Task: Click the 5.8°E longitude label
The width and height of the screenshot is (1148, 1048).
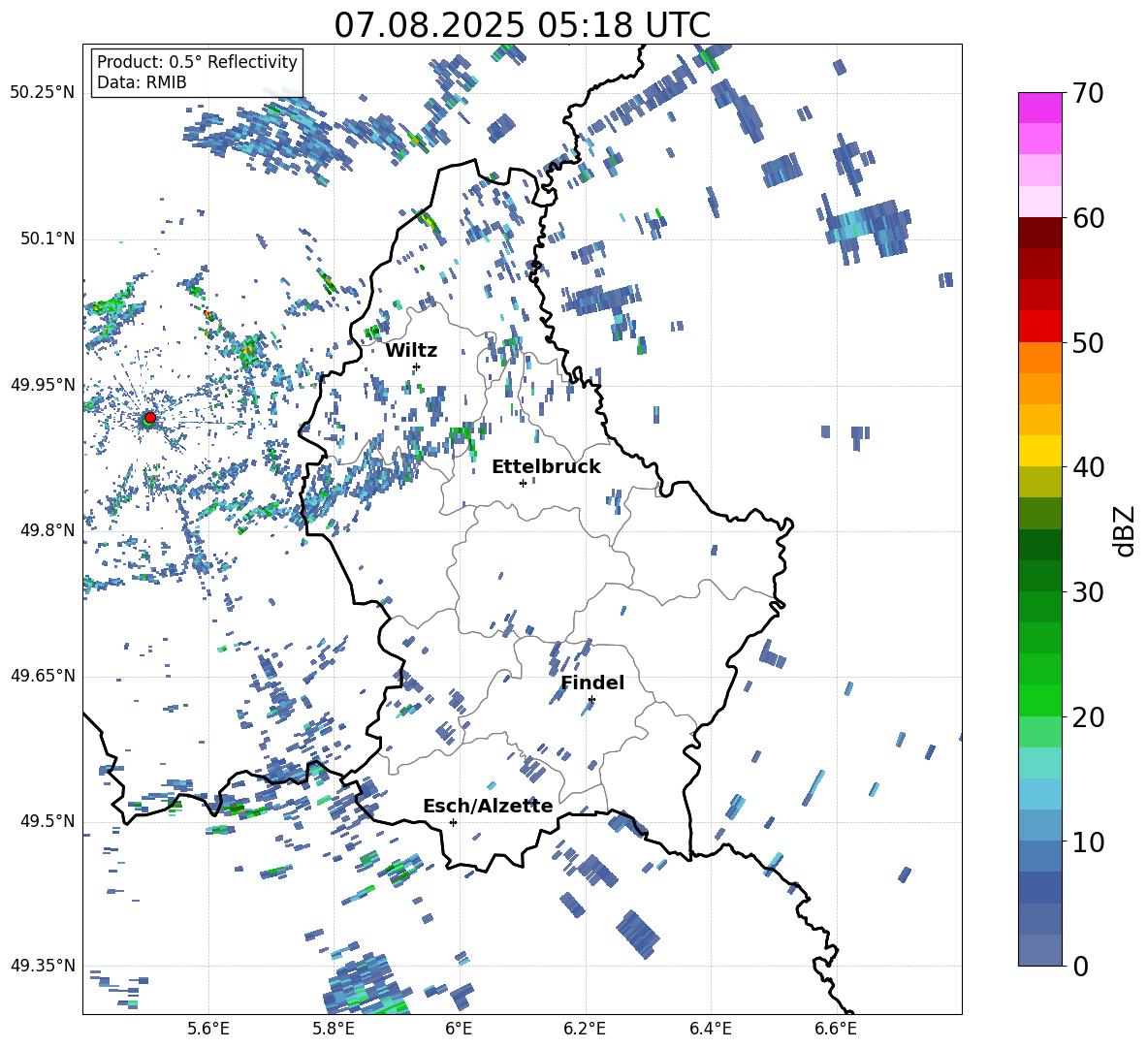Action: tap(334, 1029)
